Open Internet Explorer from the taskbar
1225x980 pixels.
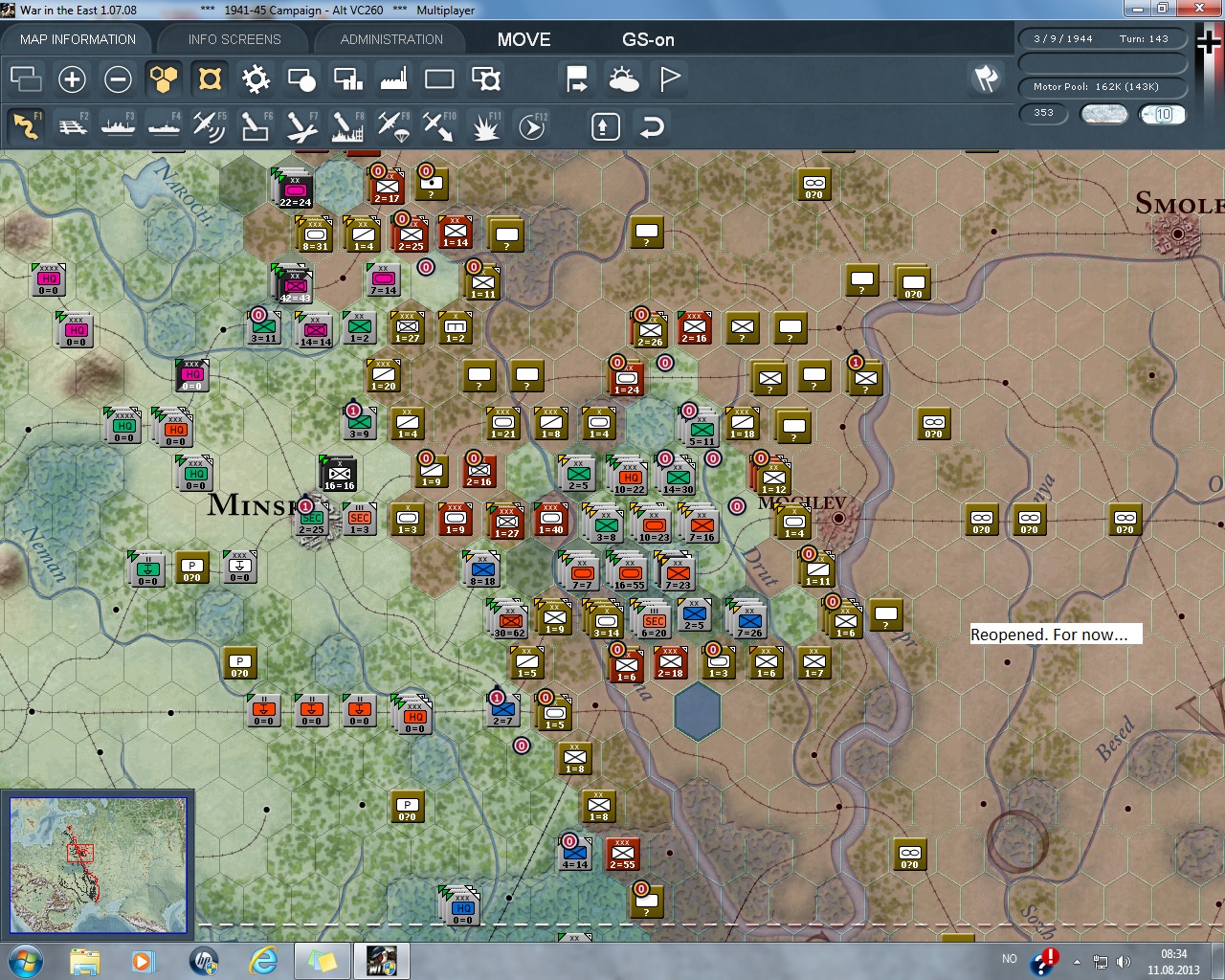(262, 961)
